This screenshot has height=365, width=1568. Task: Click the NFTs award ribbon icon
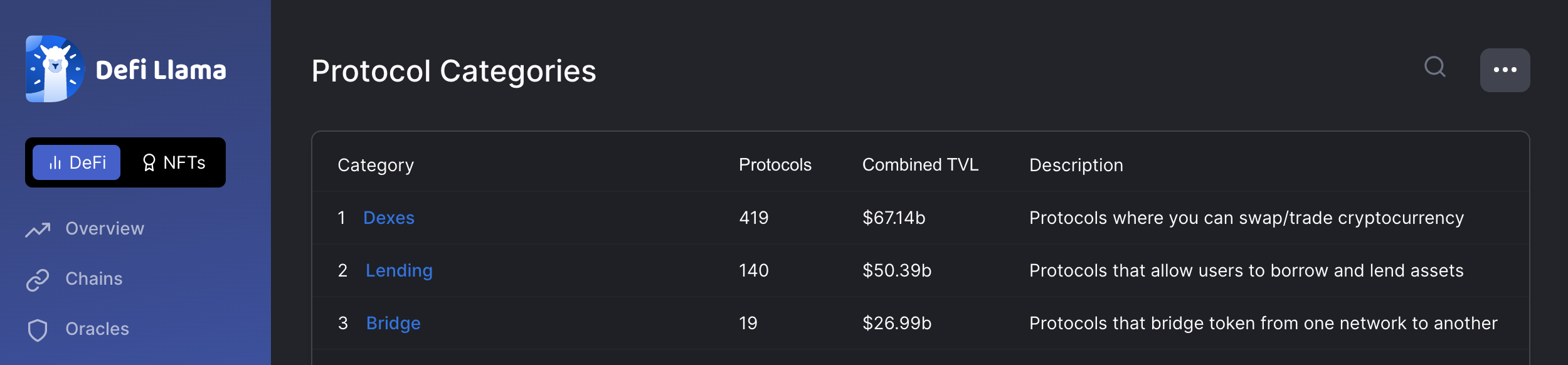tap(149, 163)
